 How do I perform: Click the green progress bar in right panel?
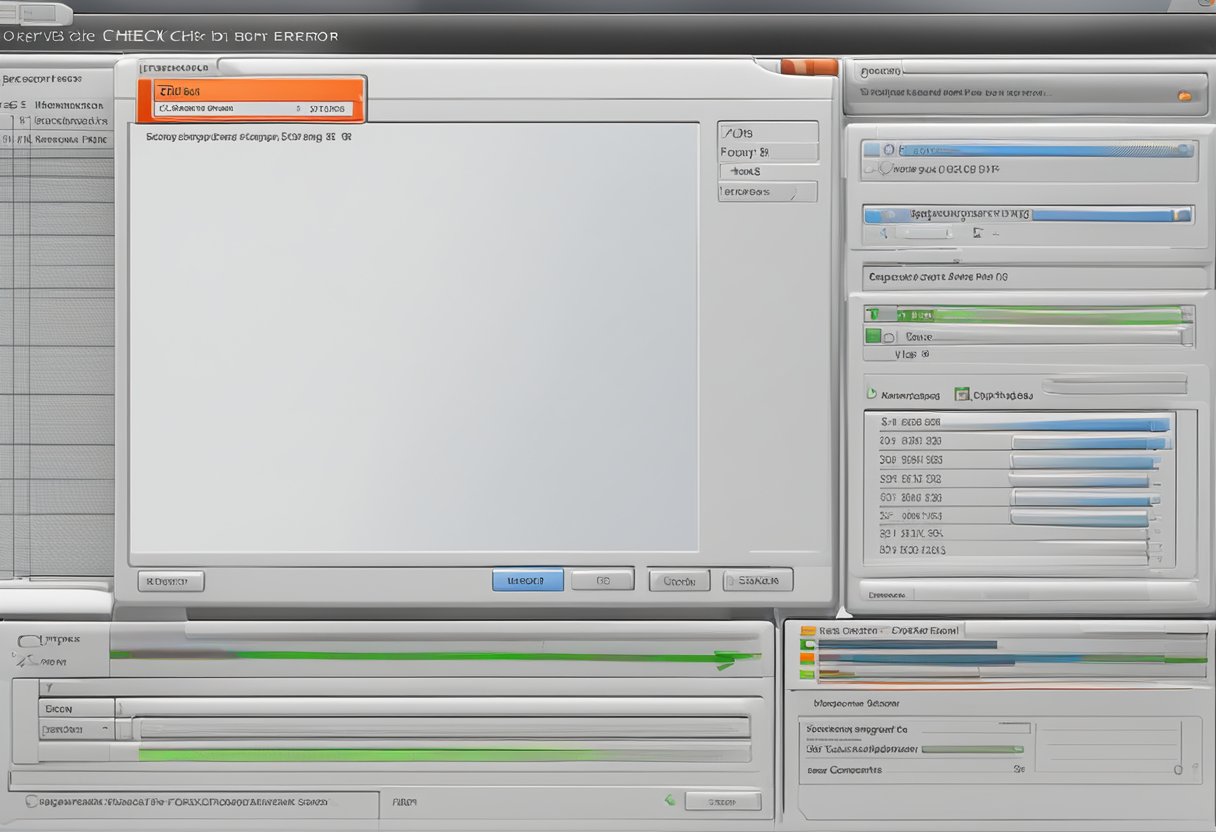[x=1040, y=315]
